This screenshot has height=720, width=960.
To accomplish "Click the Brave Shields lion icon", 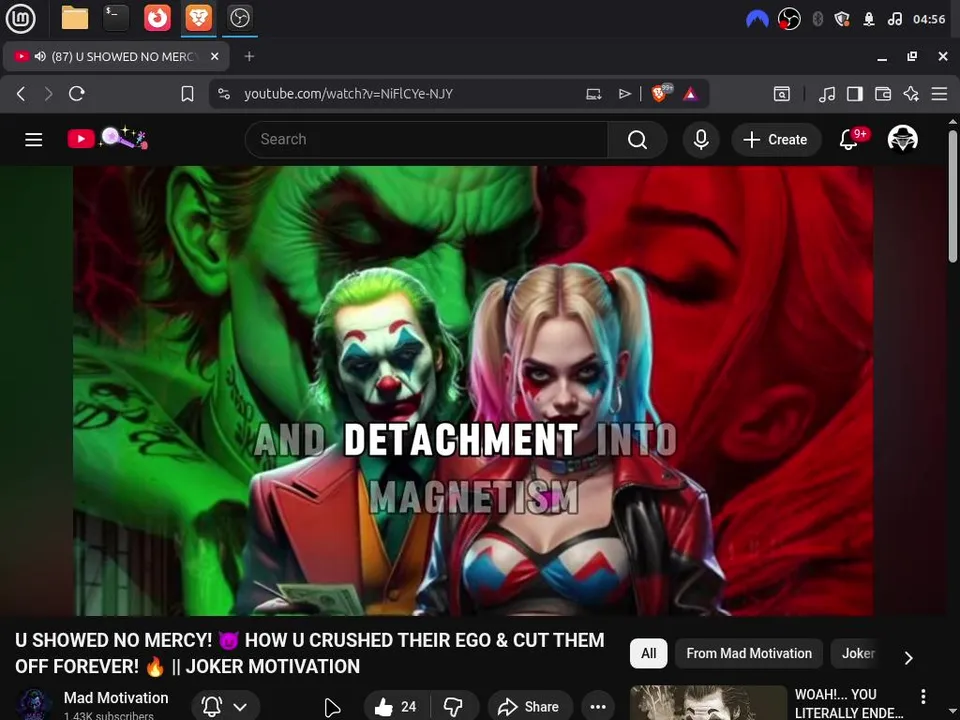I will pyautogui.click(x=660, y=93).
